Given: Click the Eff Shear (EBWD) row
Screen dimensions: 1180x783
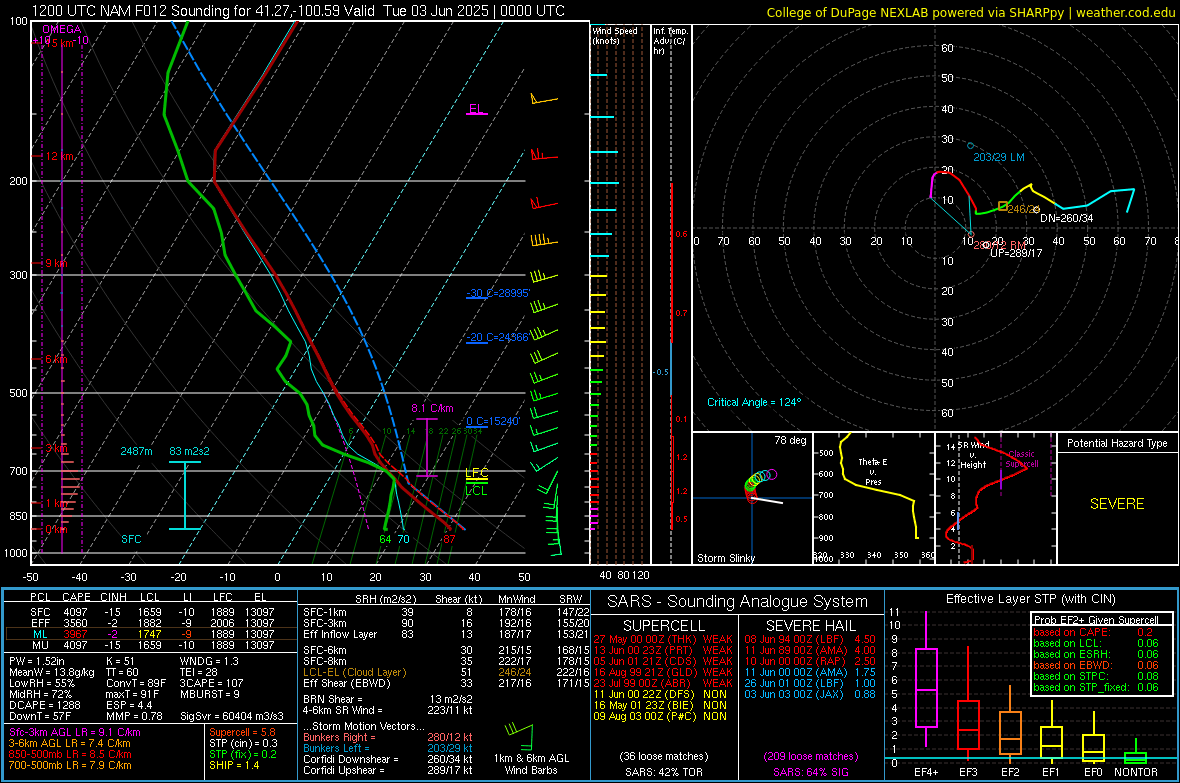Looking at the screenshot, I should (x=447, y=684).
